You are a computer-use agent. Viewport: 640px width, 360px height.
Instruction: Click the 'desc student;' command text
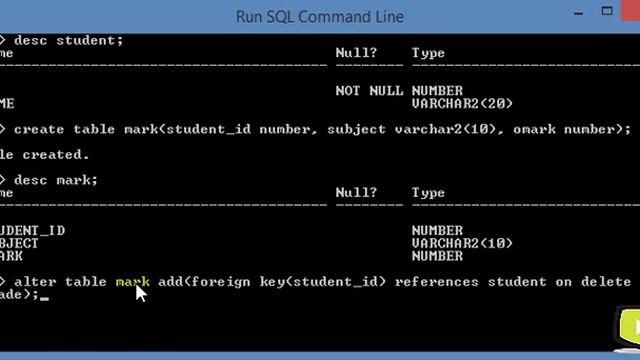click(x=69, y=40)
